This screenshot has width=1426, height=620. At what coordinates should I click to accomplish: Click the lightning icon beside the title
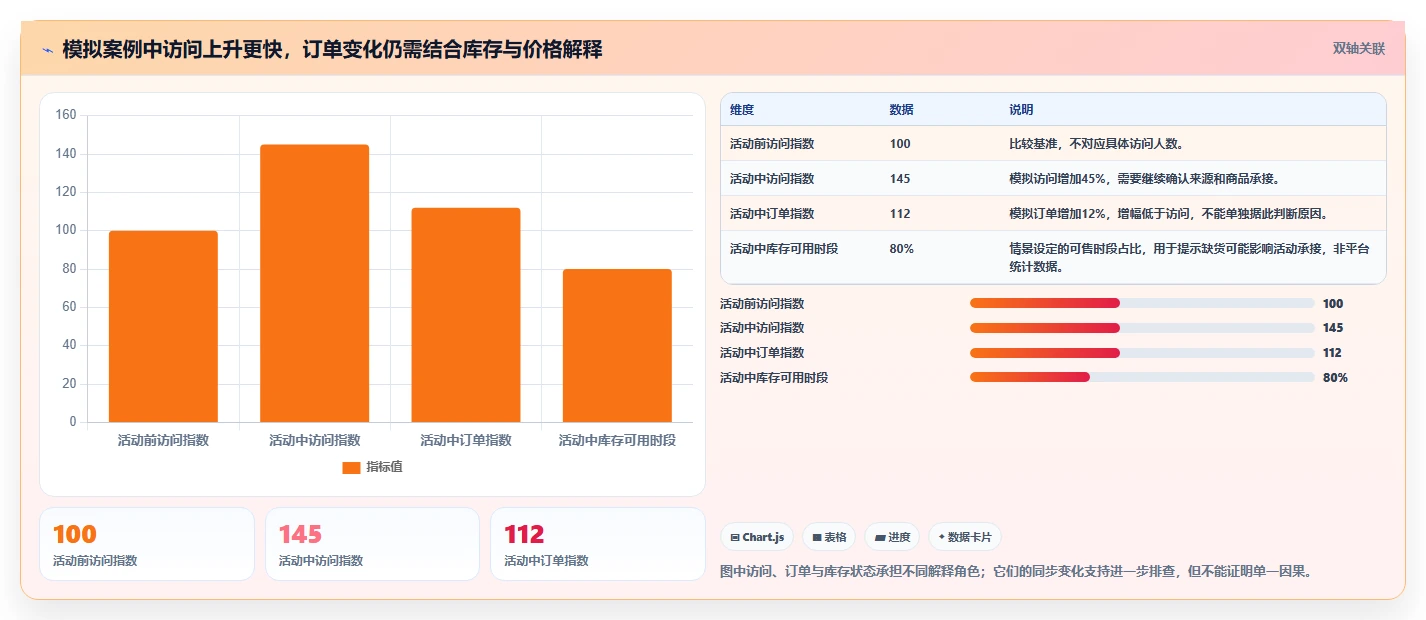point(47,49)
